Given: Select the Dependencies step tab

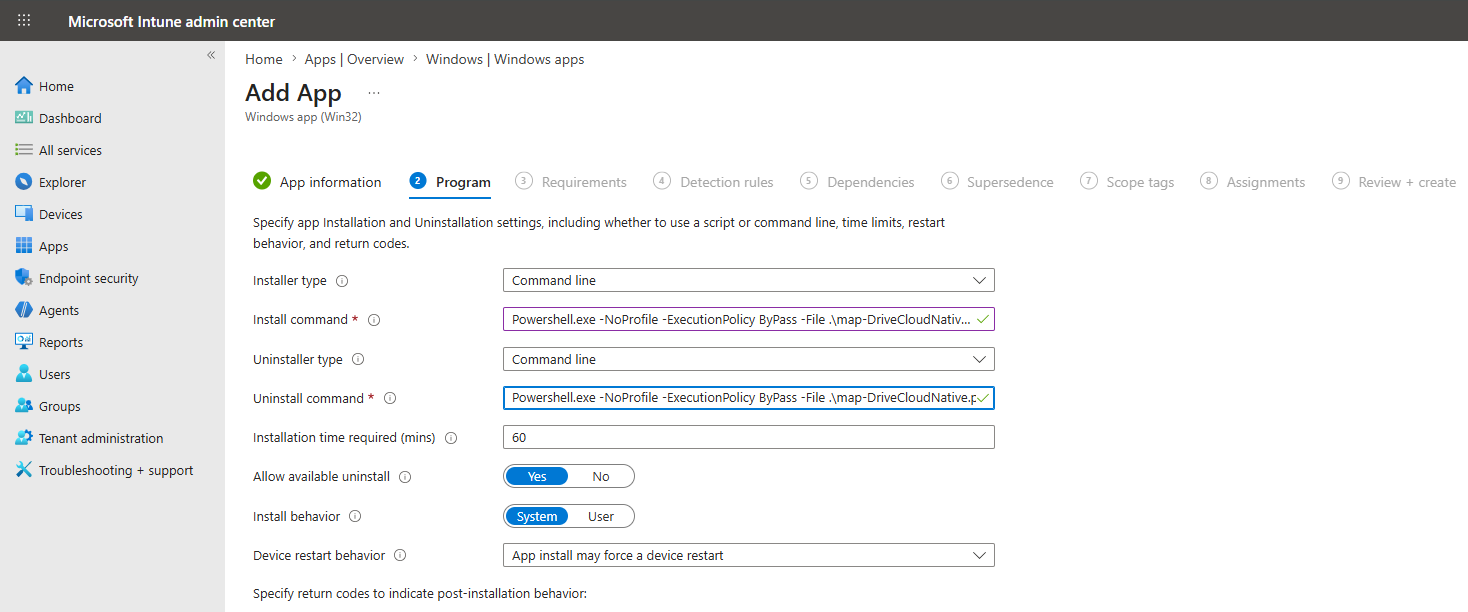Looking at the screenshot, I should tap(858, 182).
